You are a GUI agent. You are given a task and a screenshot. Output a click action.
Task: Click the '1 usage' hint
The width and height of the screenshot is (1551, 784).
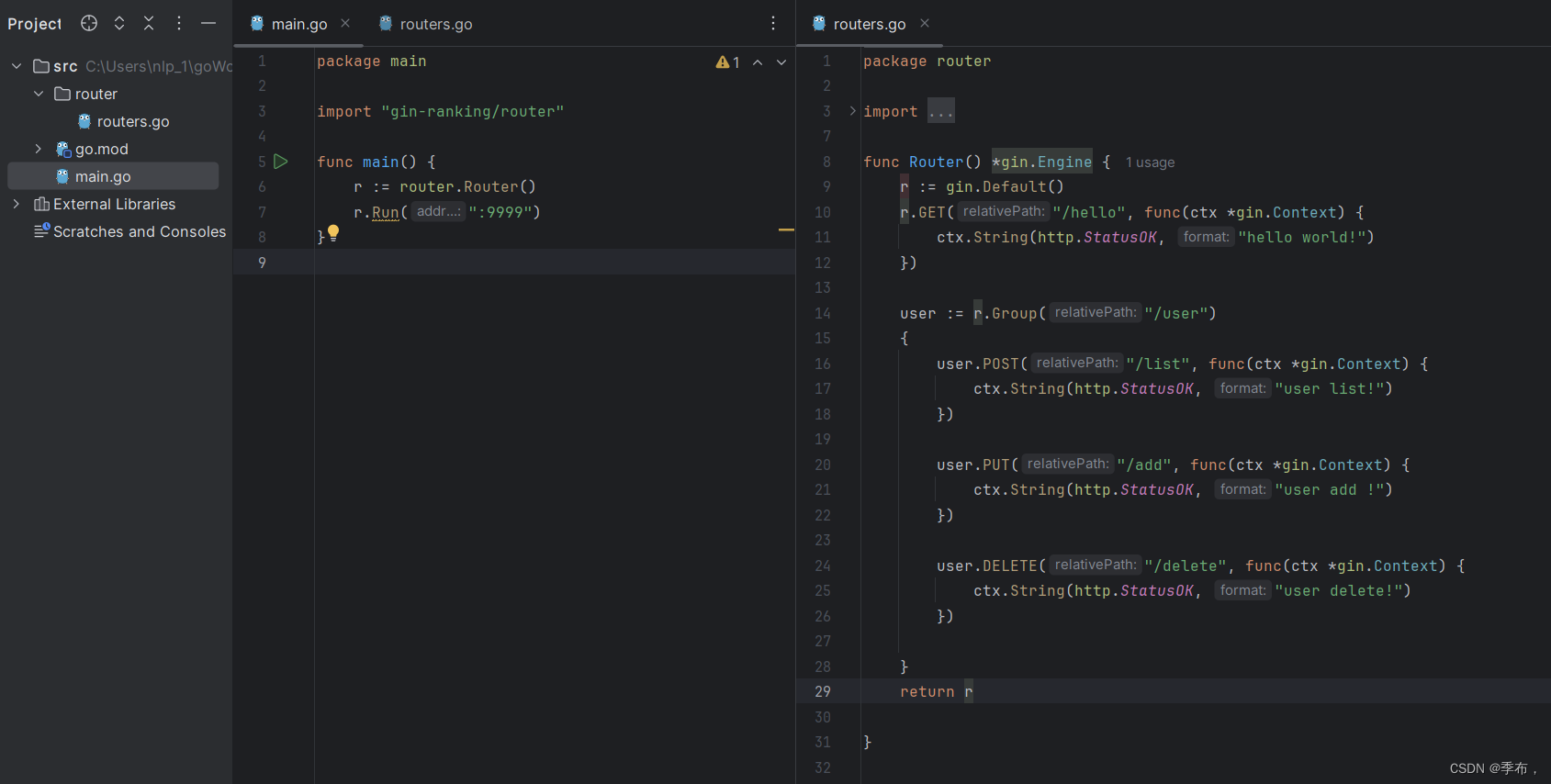1150,162
